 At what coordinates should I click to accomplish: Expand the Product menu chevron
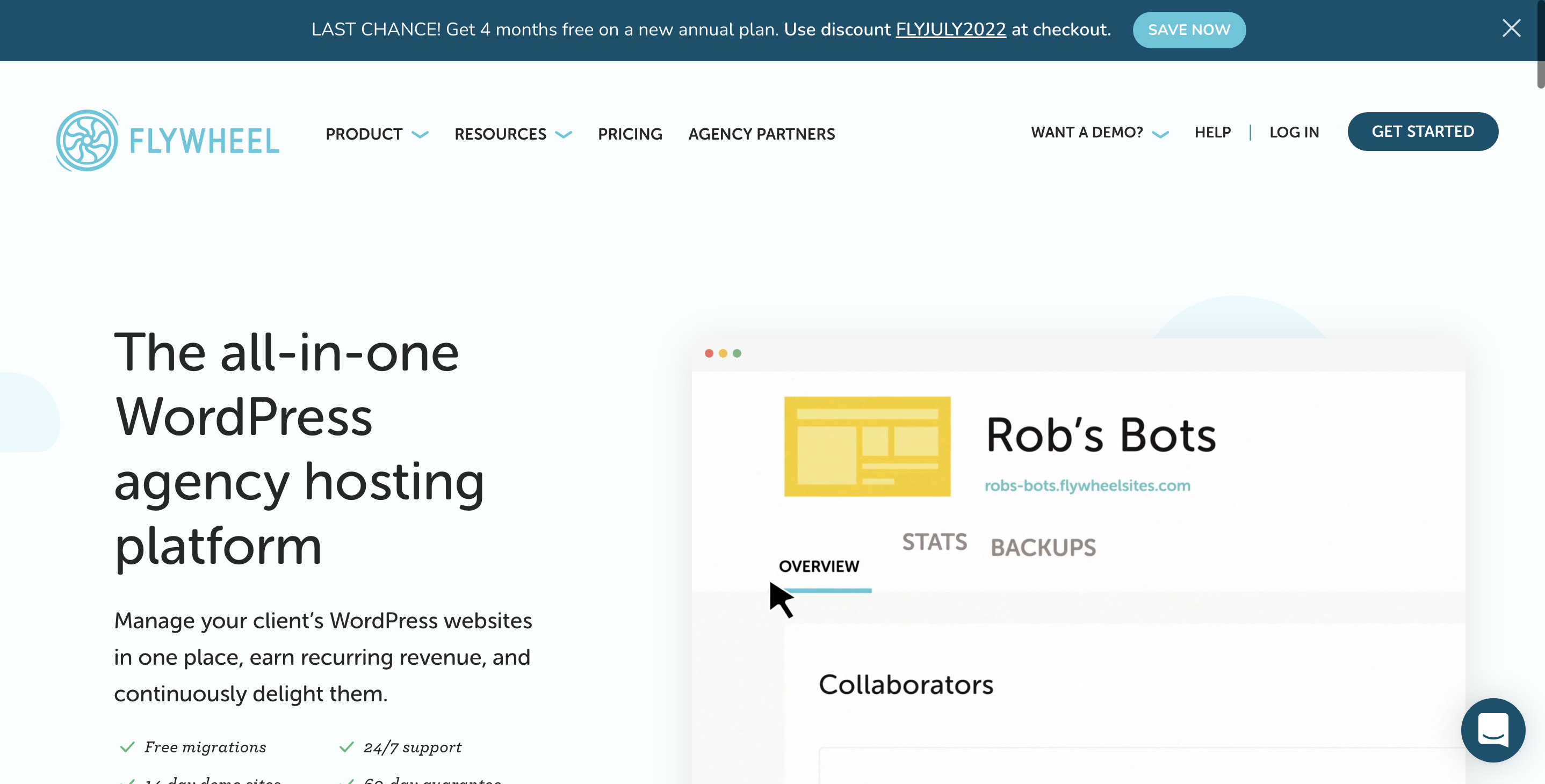[x=420, y=134]
